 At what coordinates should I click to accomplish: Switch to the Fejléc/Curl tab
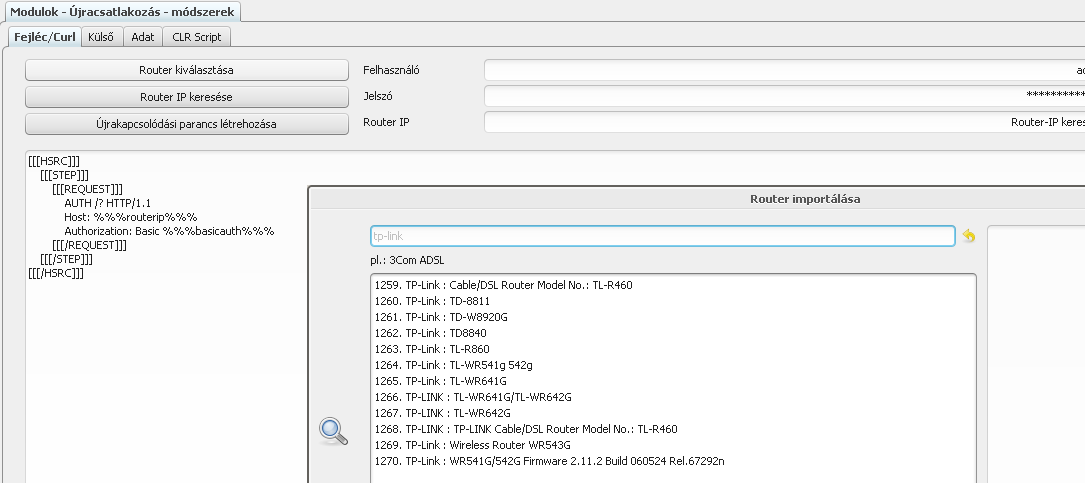45,37
